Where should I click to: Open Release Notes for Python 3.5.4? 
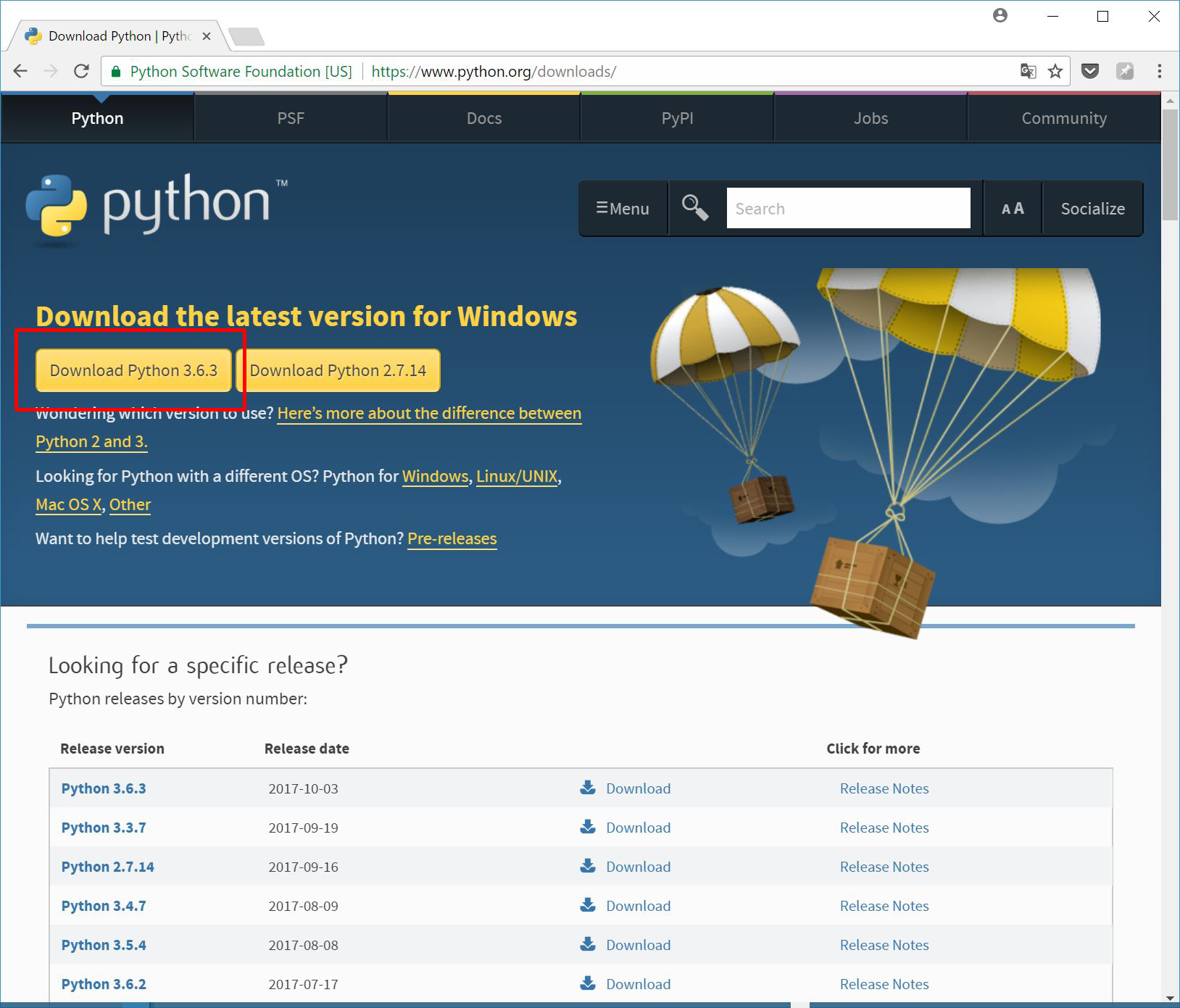(x=884, y=945)
